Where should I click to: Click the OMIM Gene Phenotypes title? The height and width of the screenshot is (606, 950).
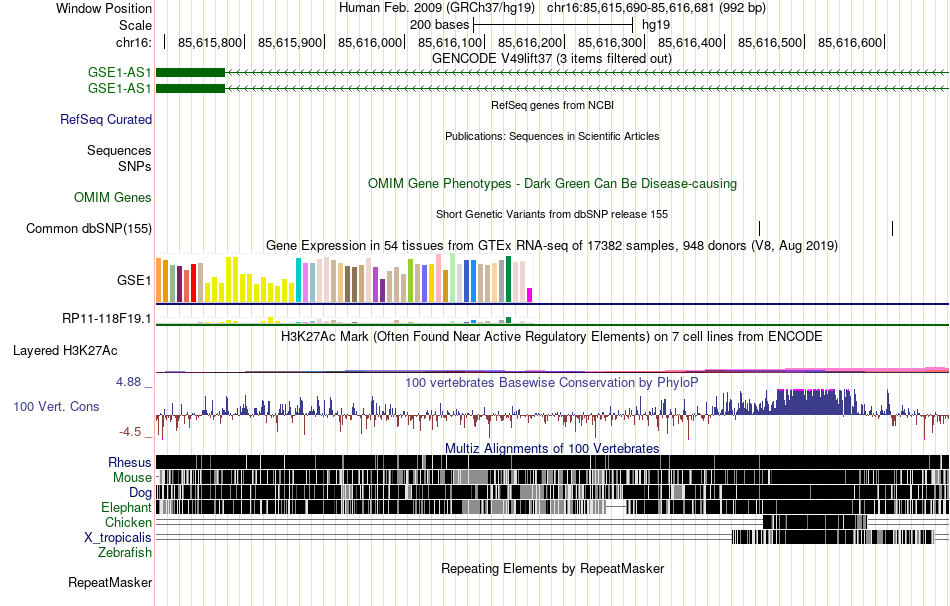click(x=552, y=184)
